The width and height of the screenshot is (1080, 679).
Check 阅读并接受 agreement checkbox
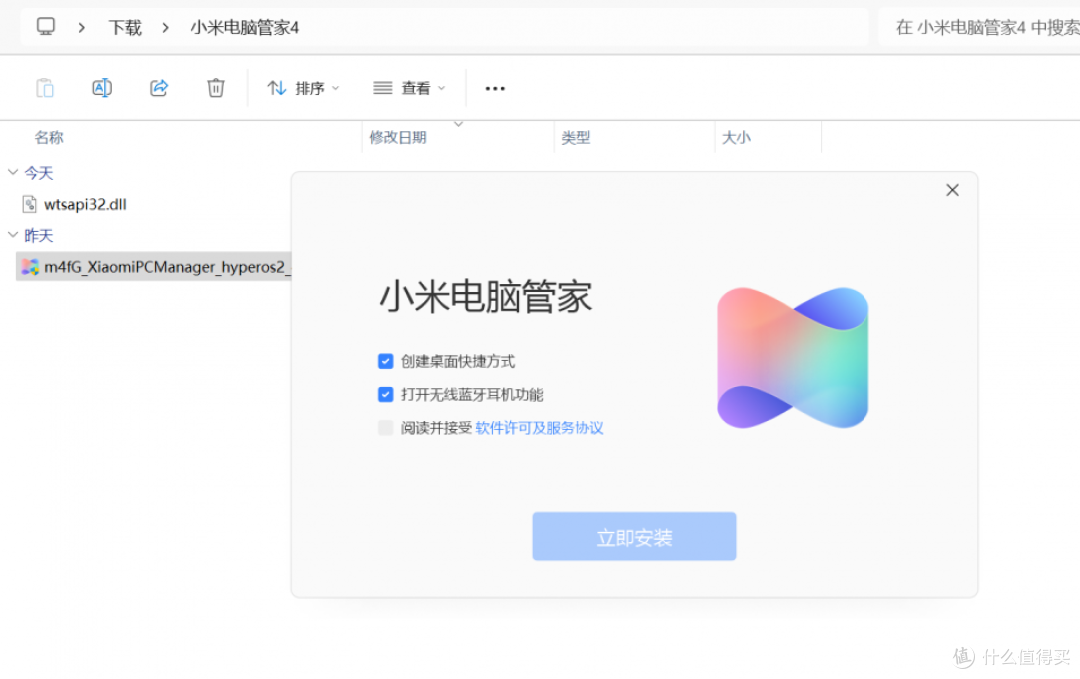coord(386,428)
